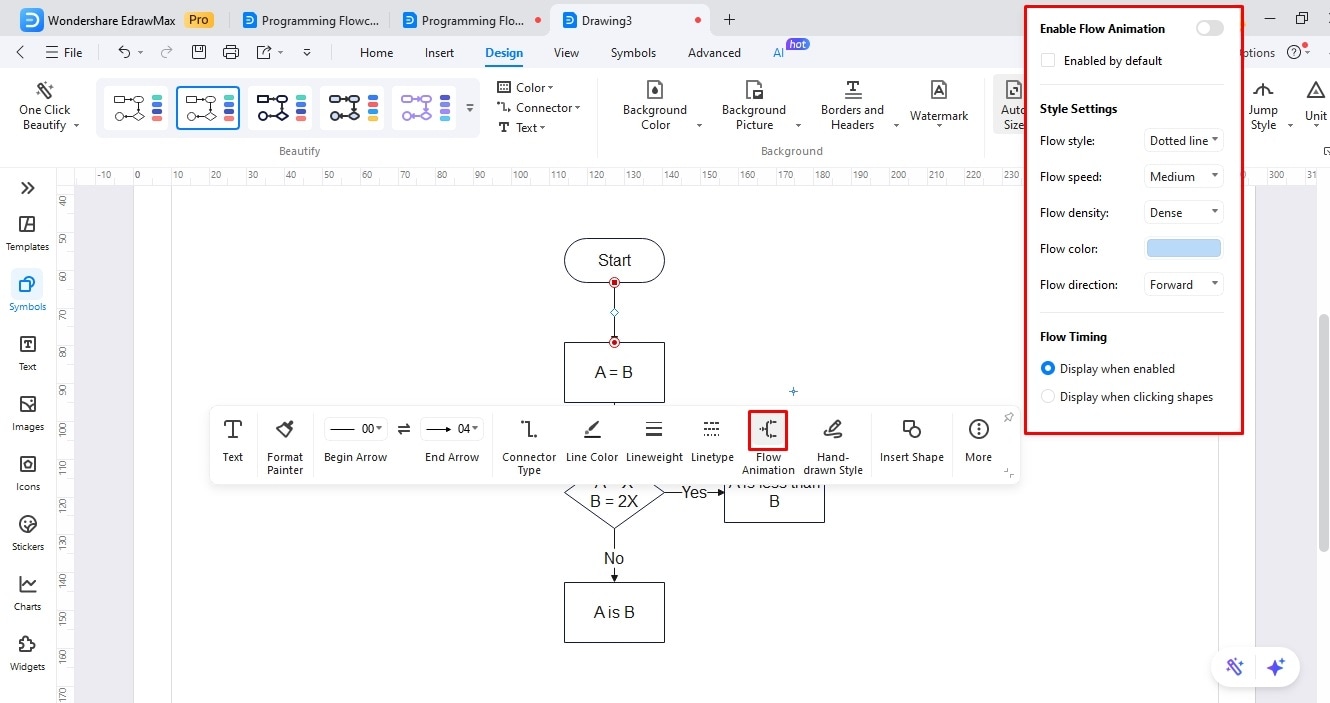The height and width of the screenshot is (703, 1330).
Task: Click the Print icon
Action: pos(231,53)
